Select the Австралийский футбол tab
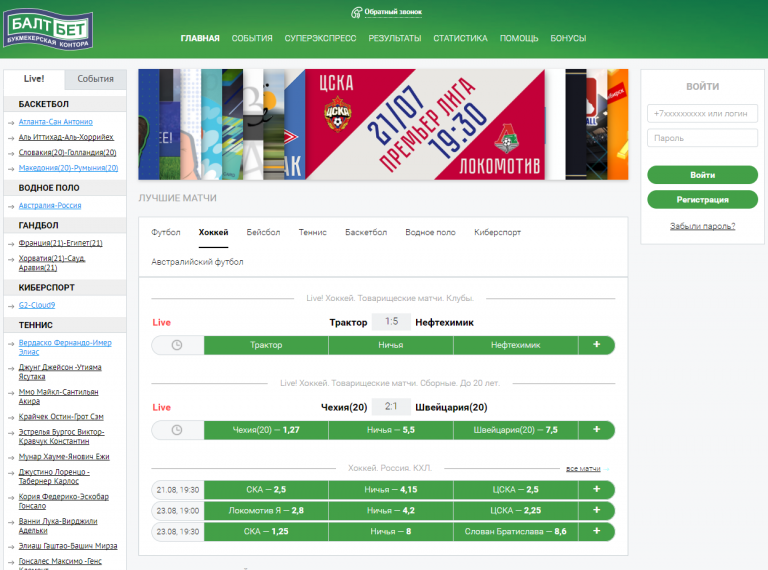 (x=197, y=262)
